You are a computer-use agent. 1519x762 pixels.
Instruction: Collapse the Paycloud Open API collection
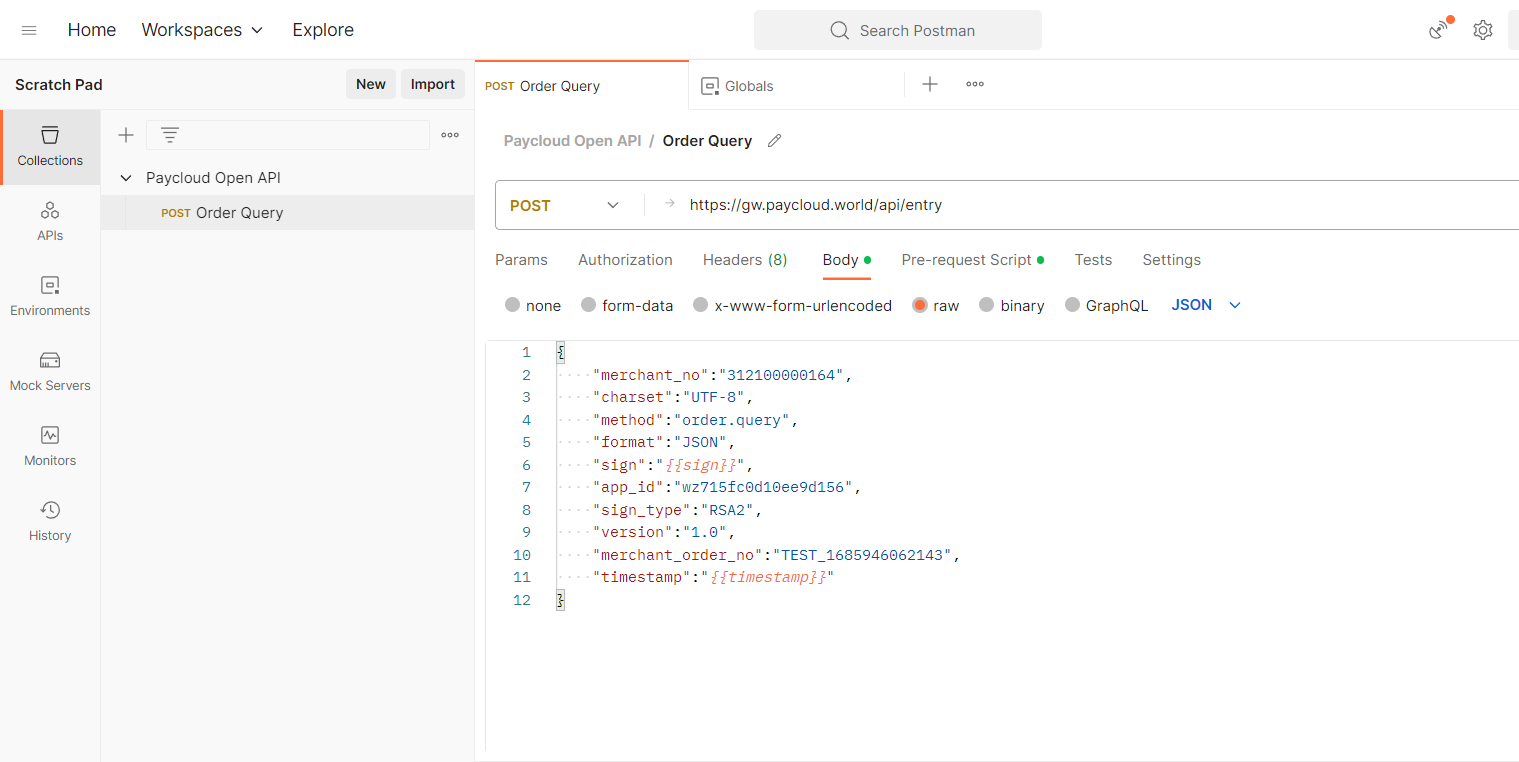(x=126, y=178)
